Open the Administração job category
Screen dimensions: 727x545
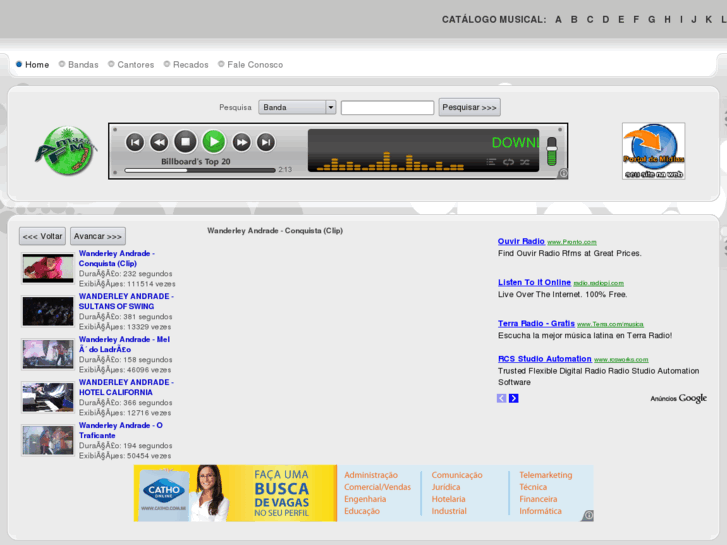[371, 475]
